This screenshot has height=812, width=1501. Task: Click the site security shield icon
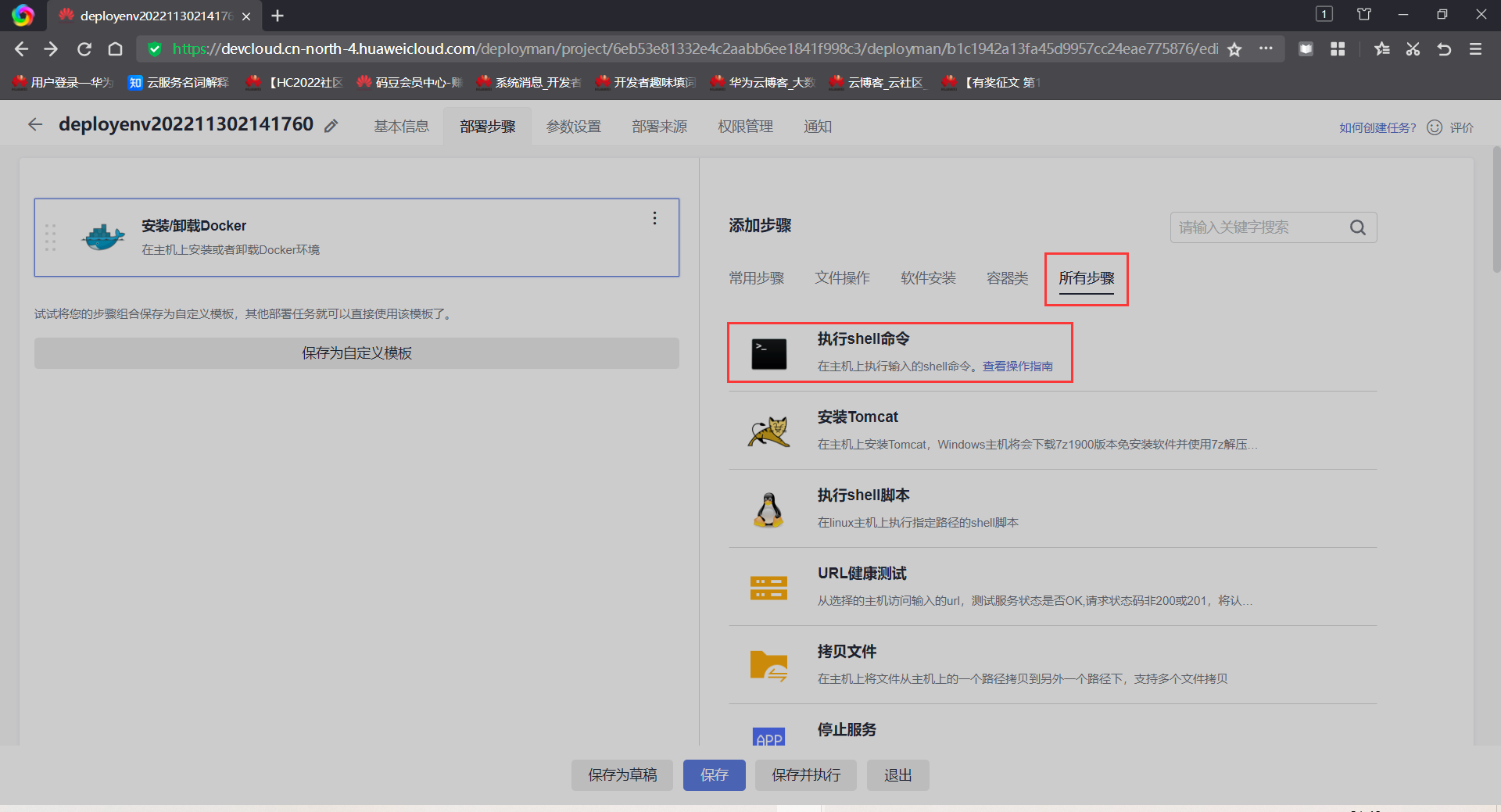tap(155, 49)
